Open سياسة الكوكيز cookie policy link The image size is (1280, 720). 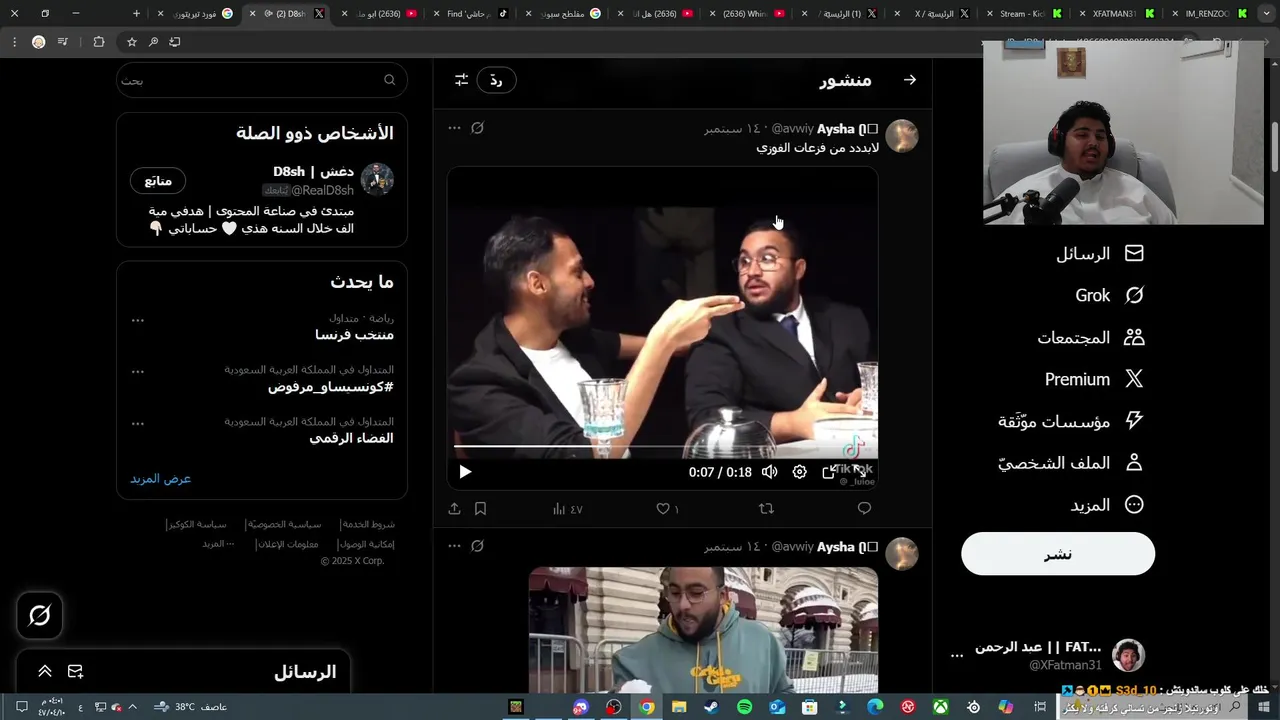tap(197, 524)
